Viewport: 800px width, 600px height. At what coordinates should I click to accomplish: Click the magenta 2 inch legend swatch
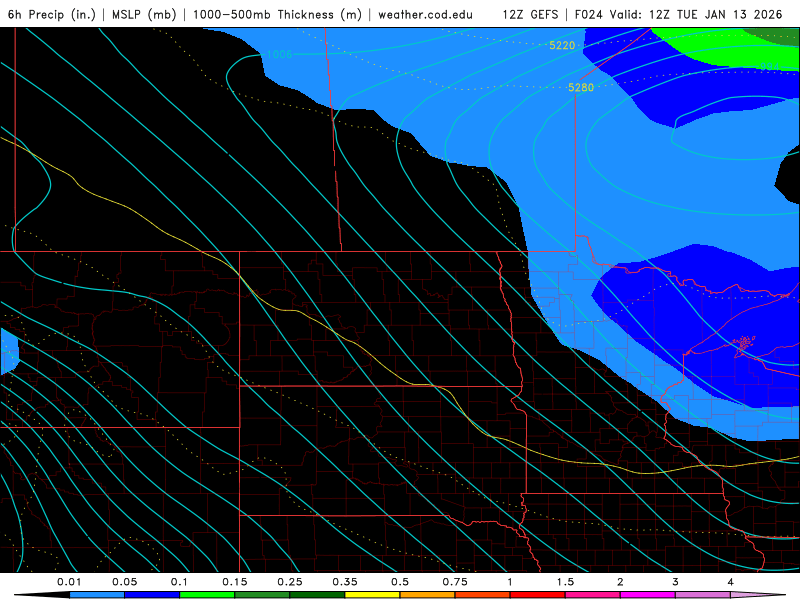[648, 595]
